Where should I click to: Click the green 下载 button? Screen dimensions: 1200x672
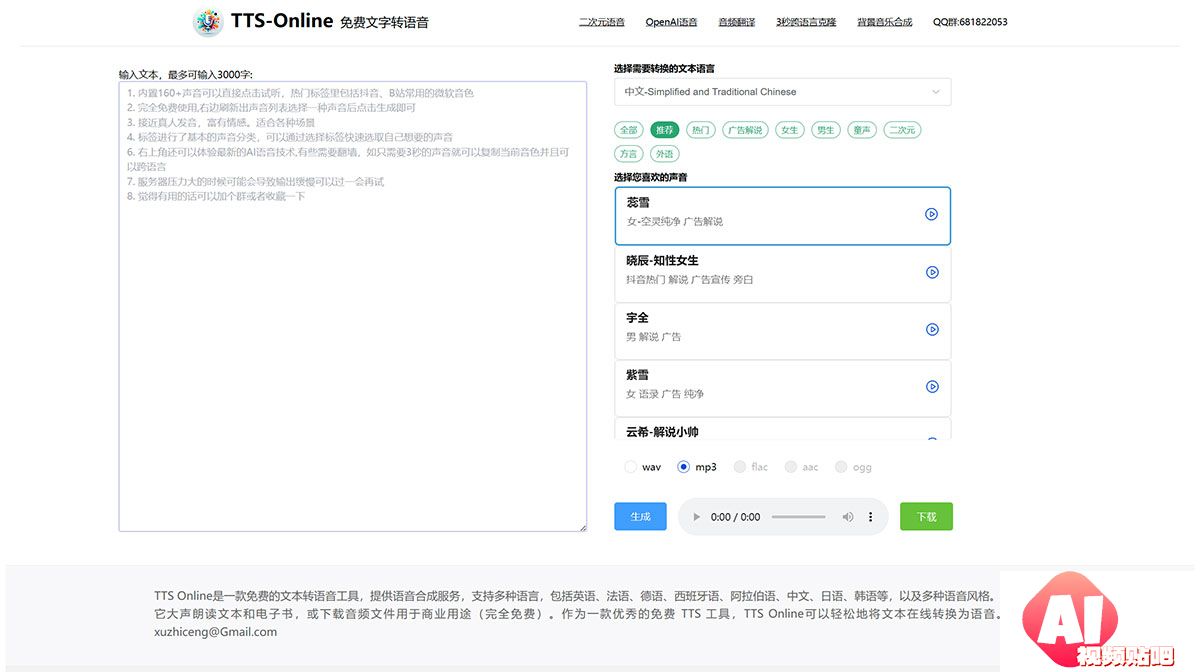coord(926,517)
